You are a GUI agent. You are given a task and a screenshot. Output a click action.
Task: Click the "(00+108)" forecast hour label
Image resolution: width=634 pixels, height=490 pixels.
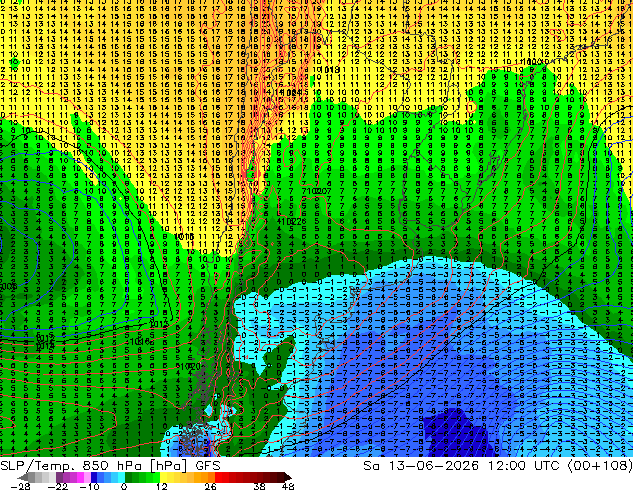click(600, 466)
